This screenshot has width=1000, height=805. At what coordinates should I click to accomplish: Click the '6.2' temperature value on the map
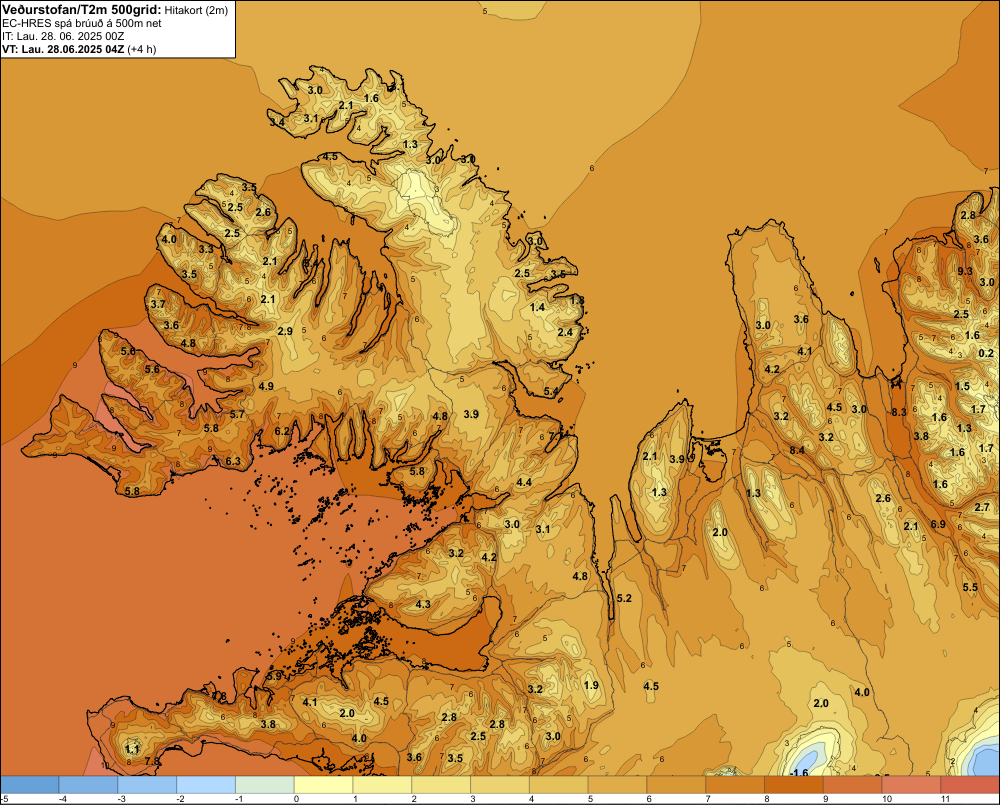click(x=282, y=431)
